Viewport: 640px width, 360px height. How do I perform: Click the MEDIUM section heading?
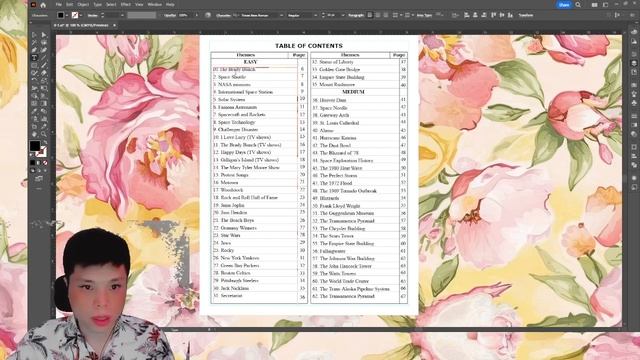click(353, 92)
